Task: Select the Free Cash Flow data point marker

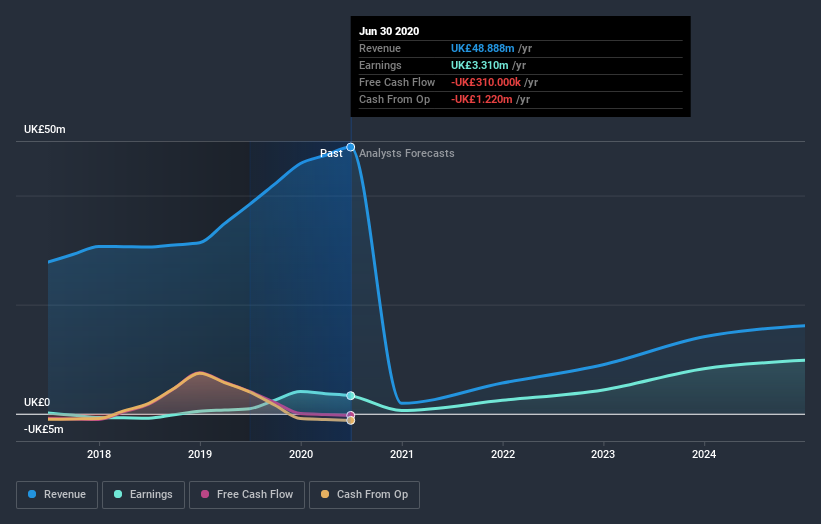Action: [x=351, y=415]
